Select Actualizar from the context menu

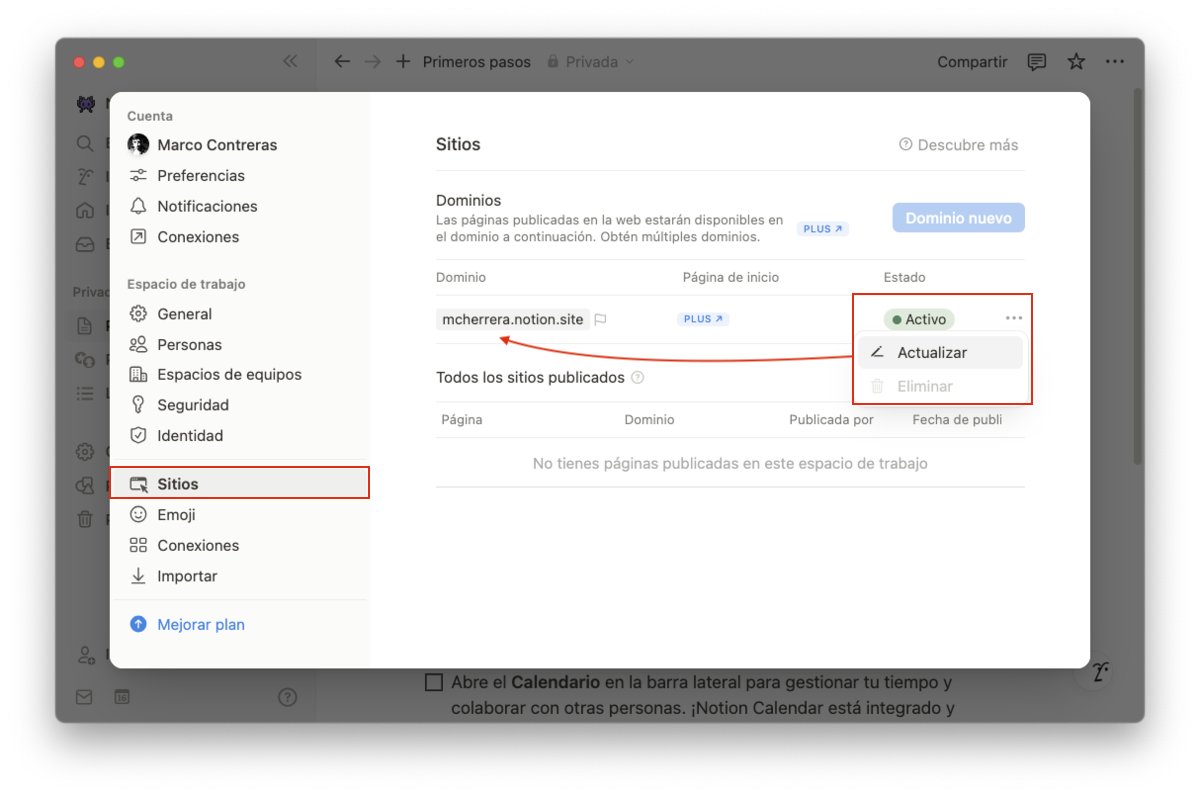931,353
